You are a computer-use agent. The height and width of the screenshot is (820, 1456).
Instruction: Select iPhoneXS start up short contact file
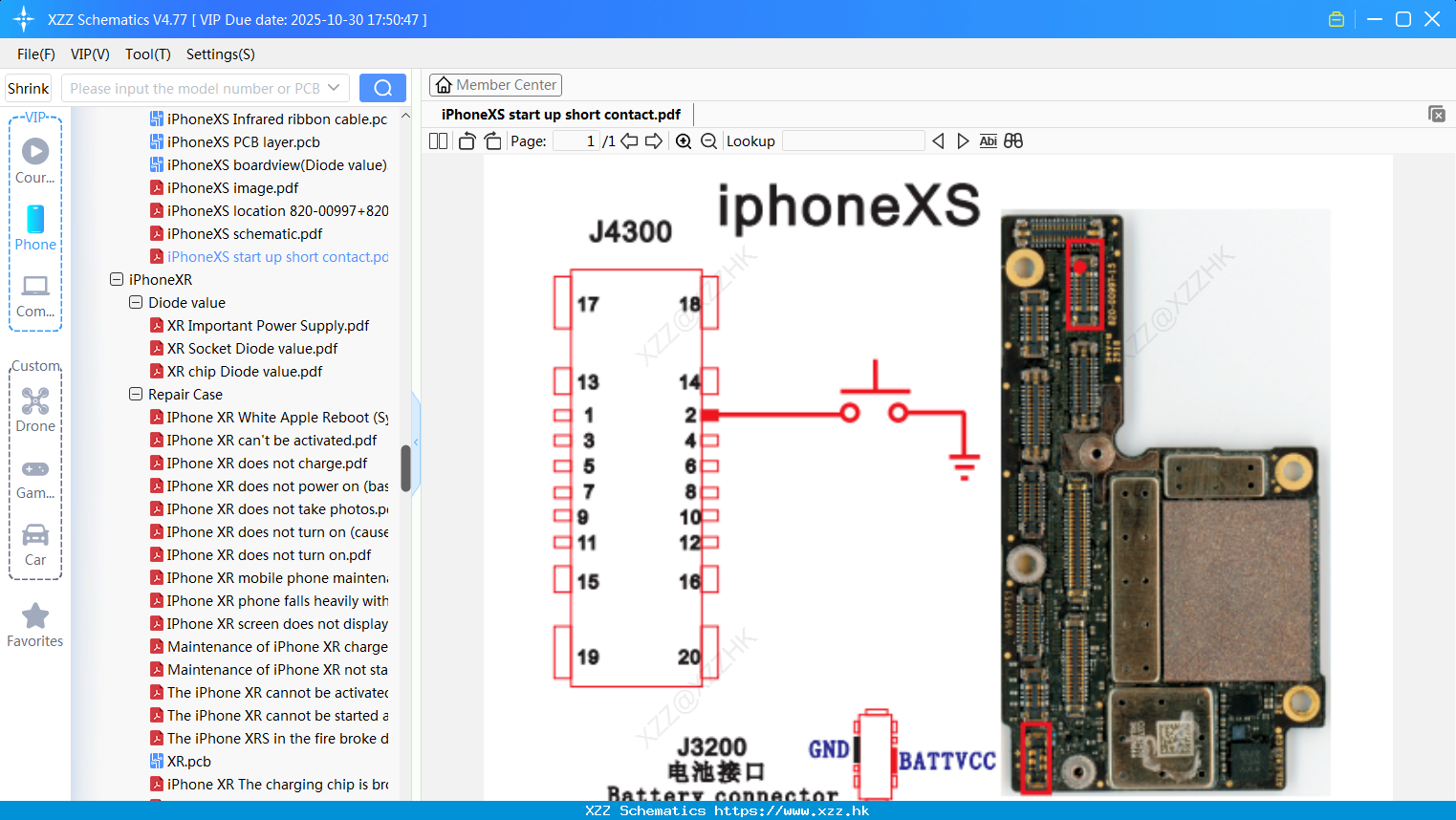[x=269, y=257]
